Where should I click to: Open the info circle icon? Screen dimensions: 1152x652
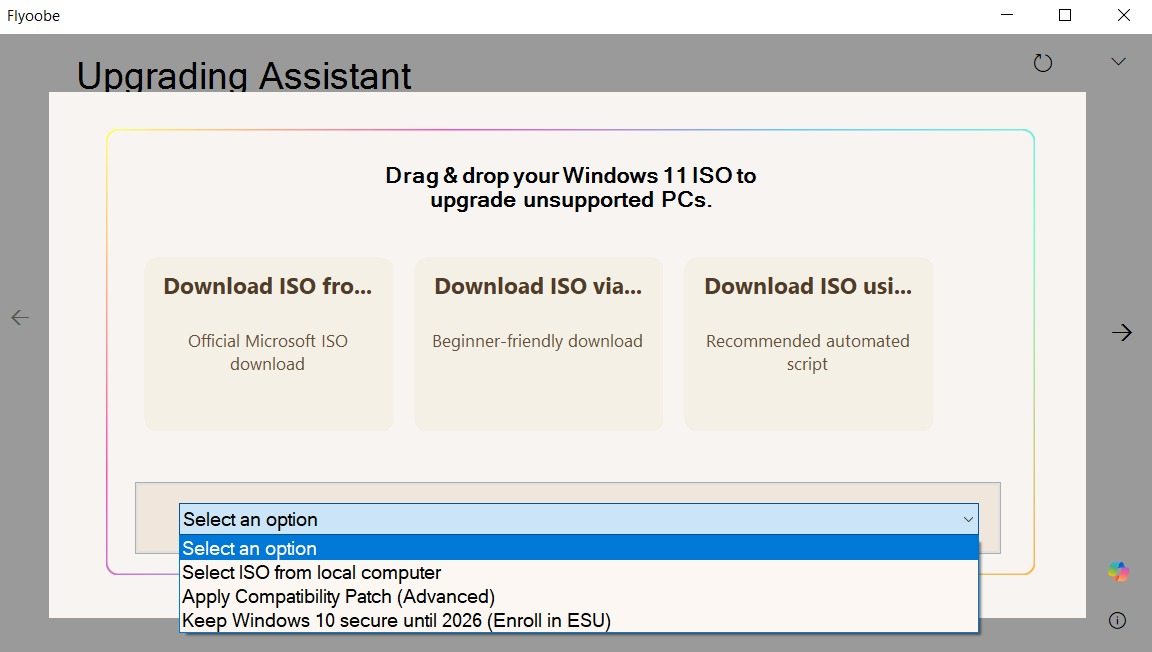[x=1117, y=620]
